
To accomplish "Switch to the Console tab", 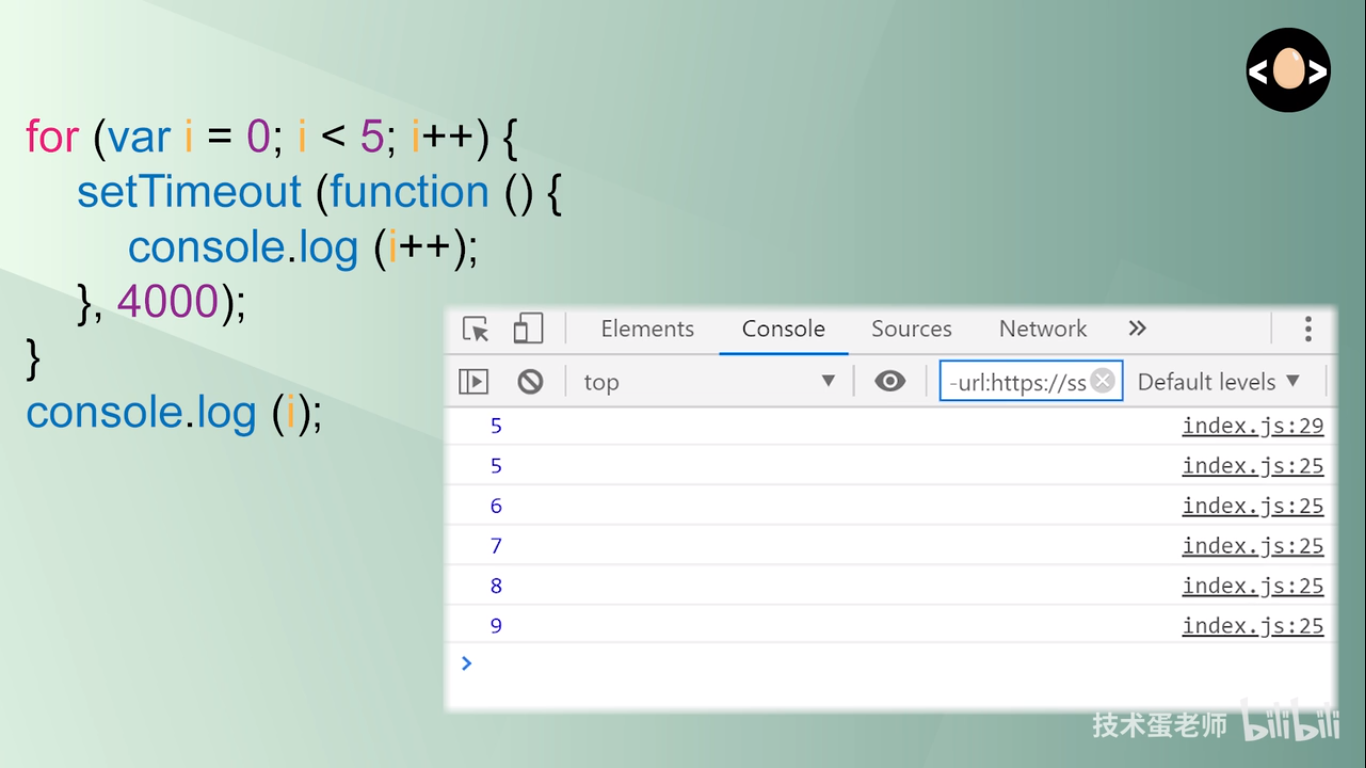I will tap(783, 329).
